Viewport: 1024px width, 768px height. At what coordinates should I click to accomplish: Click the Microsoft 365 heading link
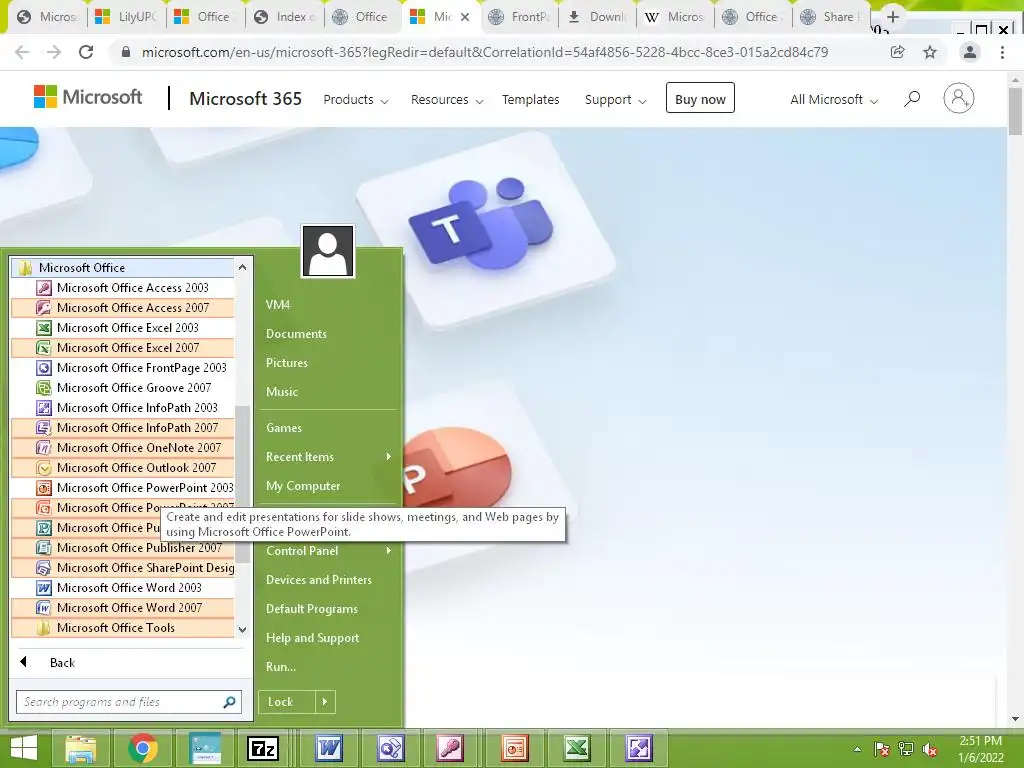coord(246,99)
